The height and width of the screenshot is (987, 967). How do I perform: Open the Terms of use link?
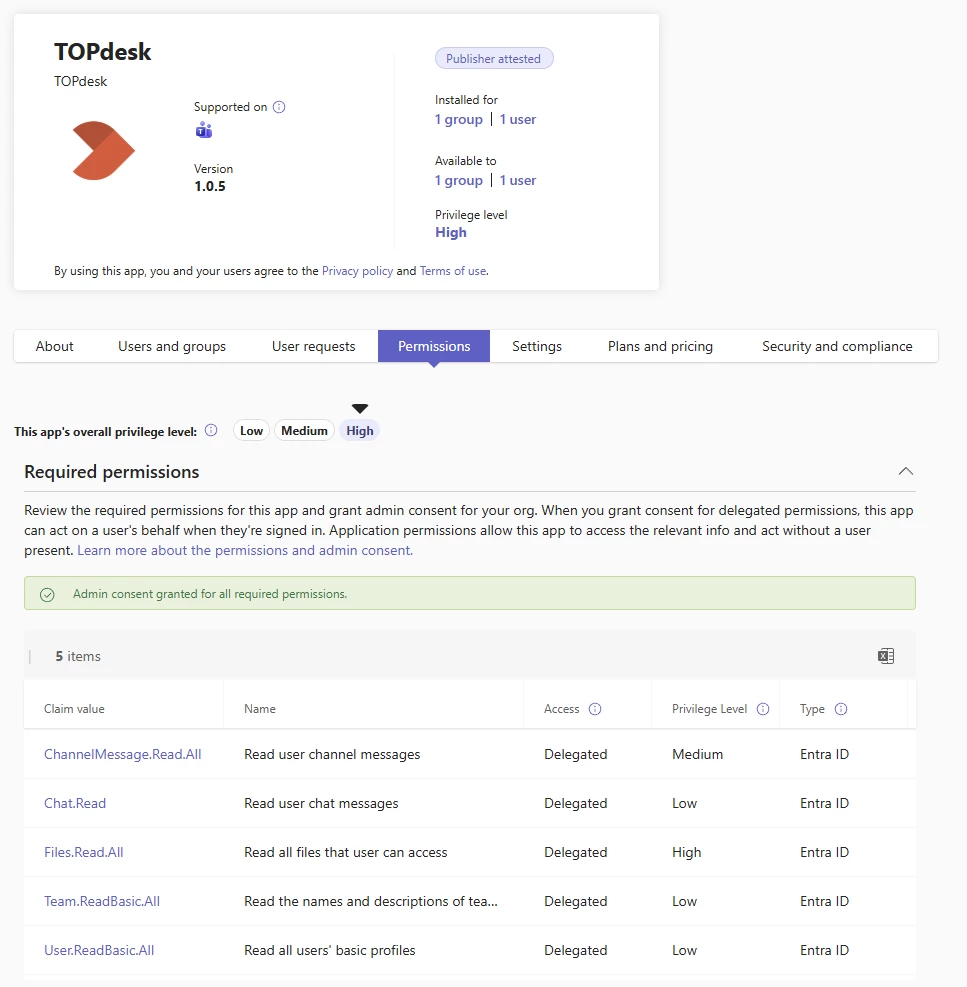point(453,271)
